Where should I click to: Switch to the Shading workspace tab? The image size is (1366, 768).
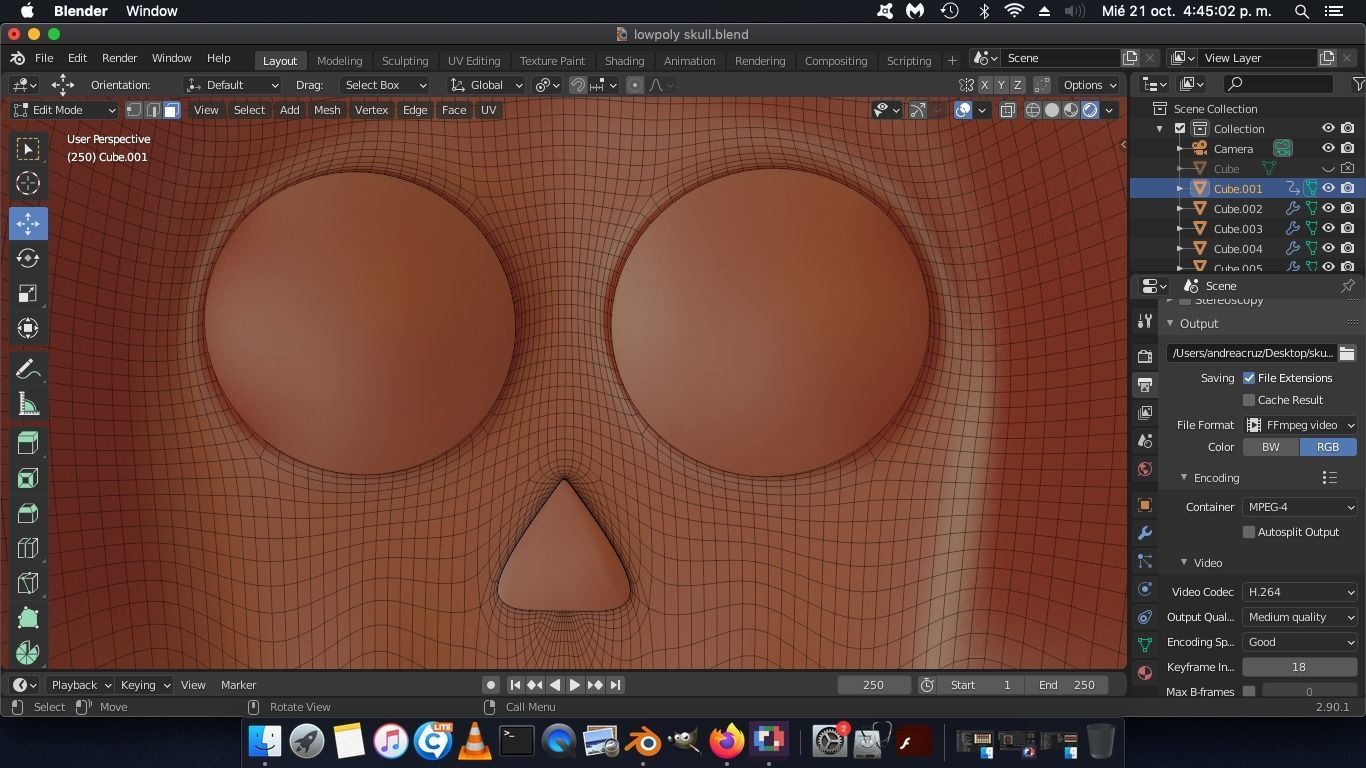[624, 60]
